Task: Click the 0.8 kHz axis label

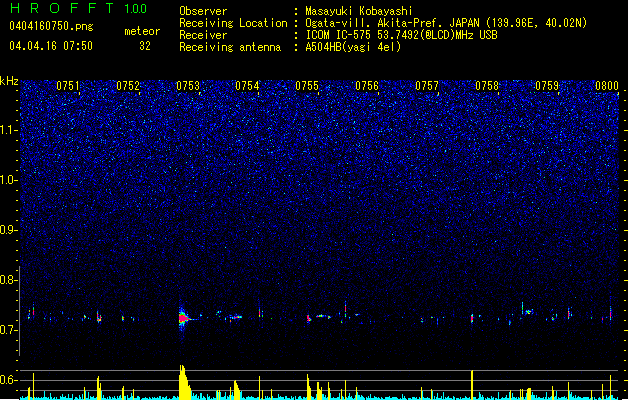Action: pos(9,280)
